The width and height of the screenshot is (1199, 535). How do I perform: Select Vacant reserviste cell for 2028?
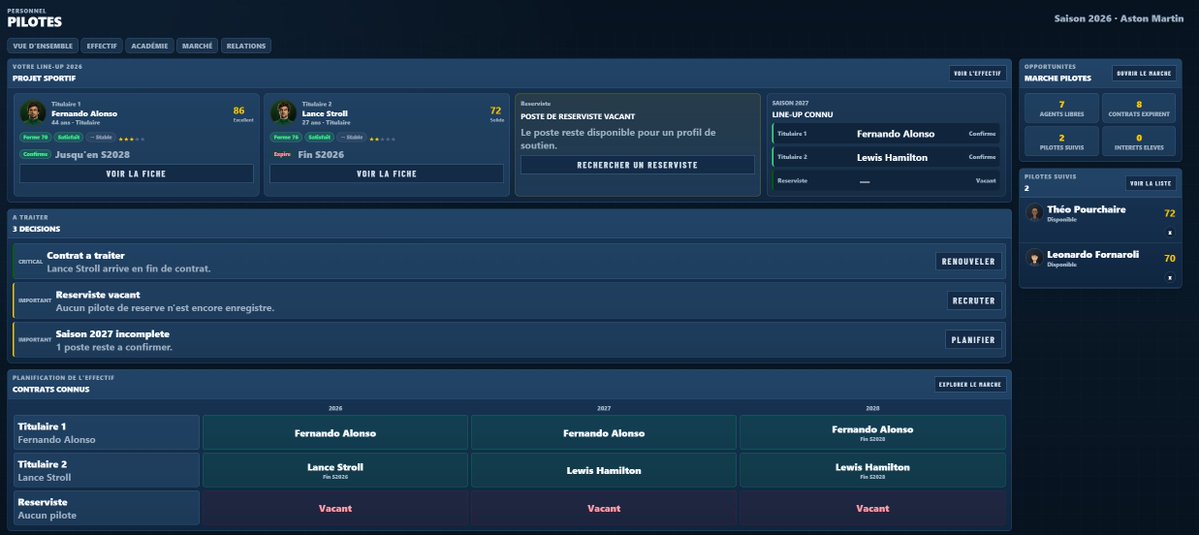[x=872, y=507]
